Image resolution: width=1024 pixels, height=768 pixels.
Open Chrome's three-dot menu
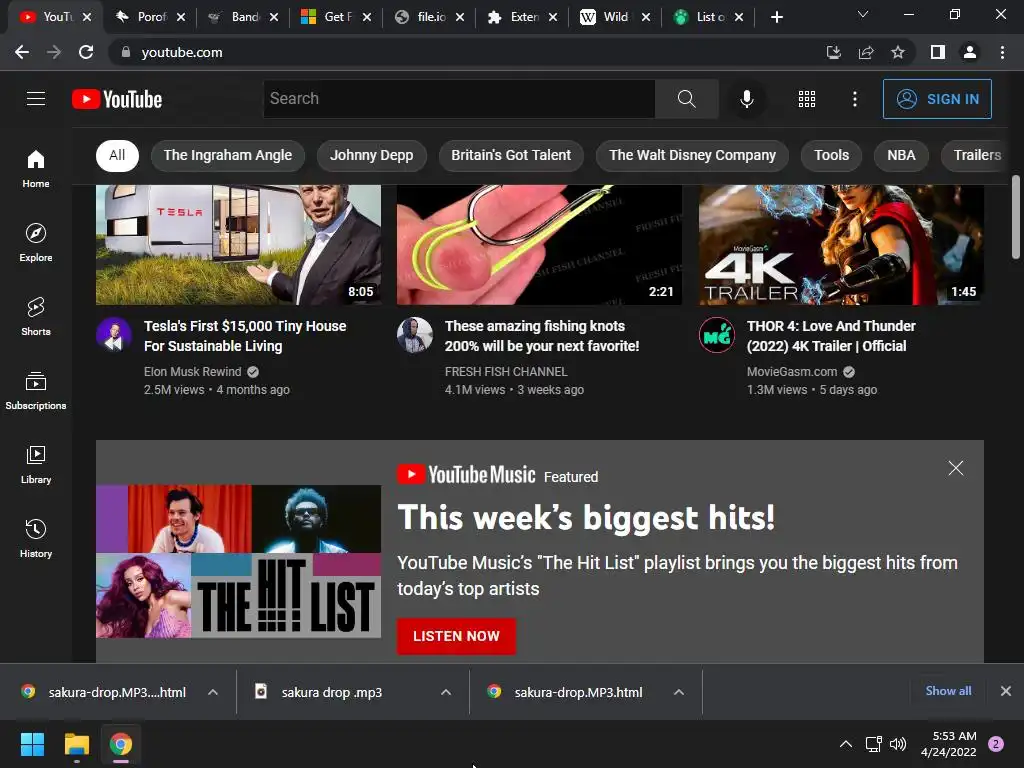[1002, 52]
